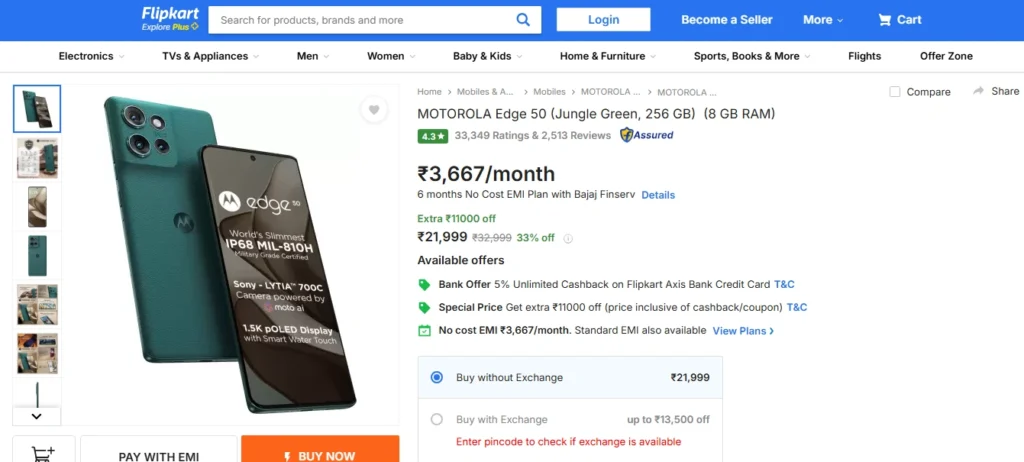1024x462 pixels.
Task: Expand the Electronics category menu
Action: tap(91, 56)
